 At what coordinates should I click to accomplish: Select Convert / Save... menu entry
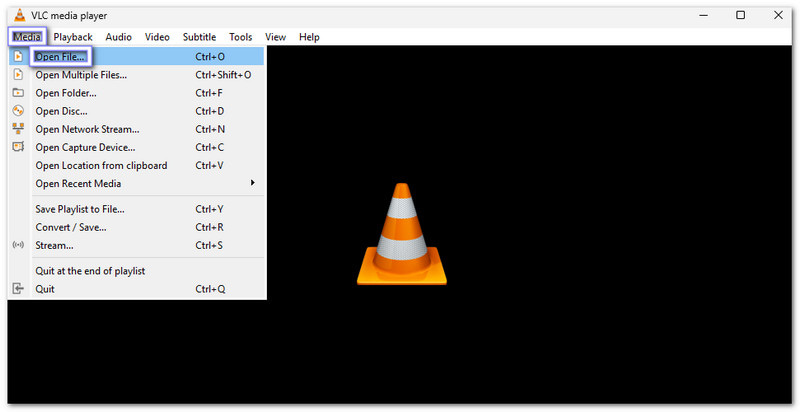(71, 227)
